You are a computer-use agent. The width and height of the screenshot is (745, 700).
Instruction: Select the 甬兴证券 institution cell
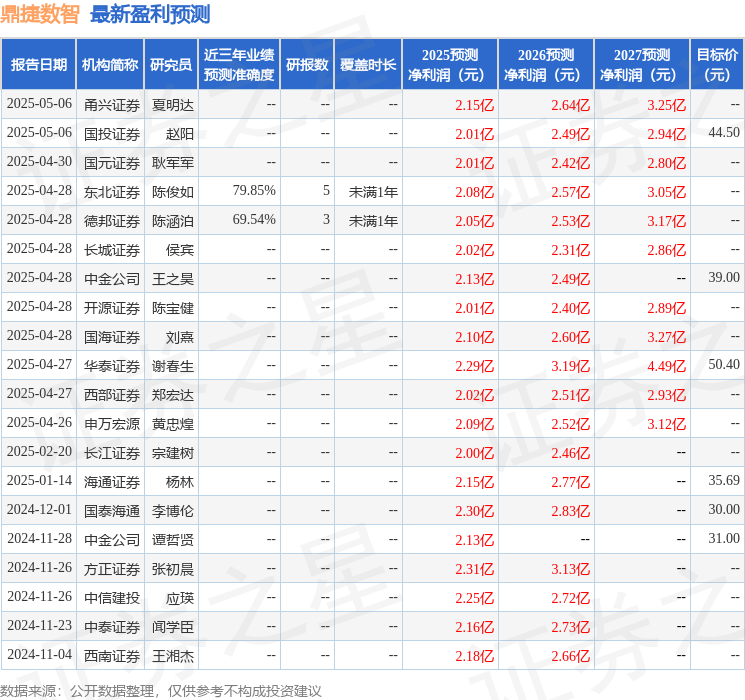coord(112,105)
